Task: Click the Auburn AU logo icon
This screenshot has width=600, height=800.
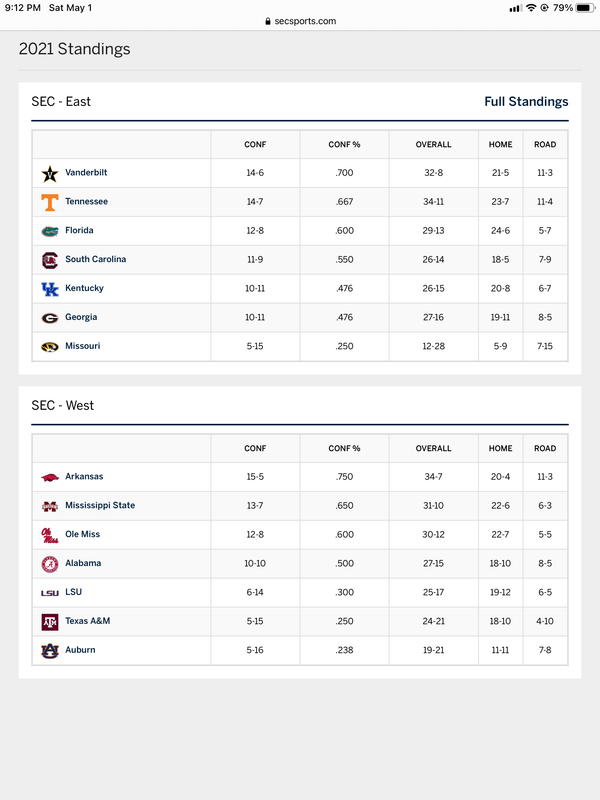Action: pyautogui.click(x=49, y=650)
